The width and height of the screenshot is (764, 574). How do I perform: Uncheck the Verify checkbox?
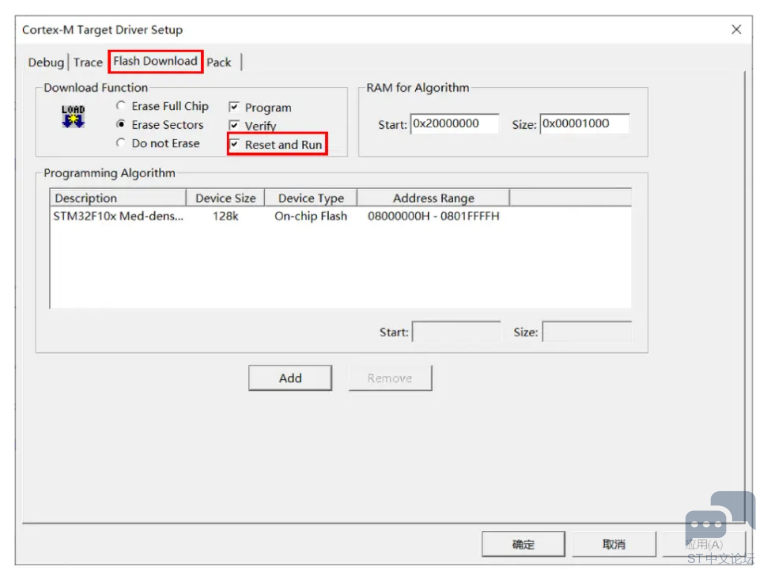(234, 126)
